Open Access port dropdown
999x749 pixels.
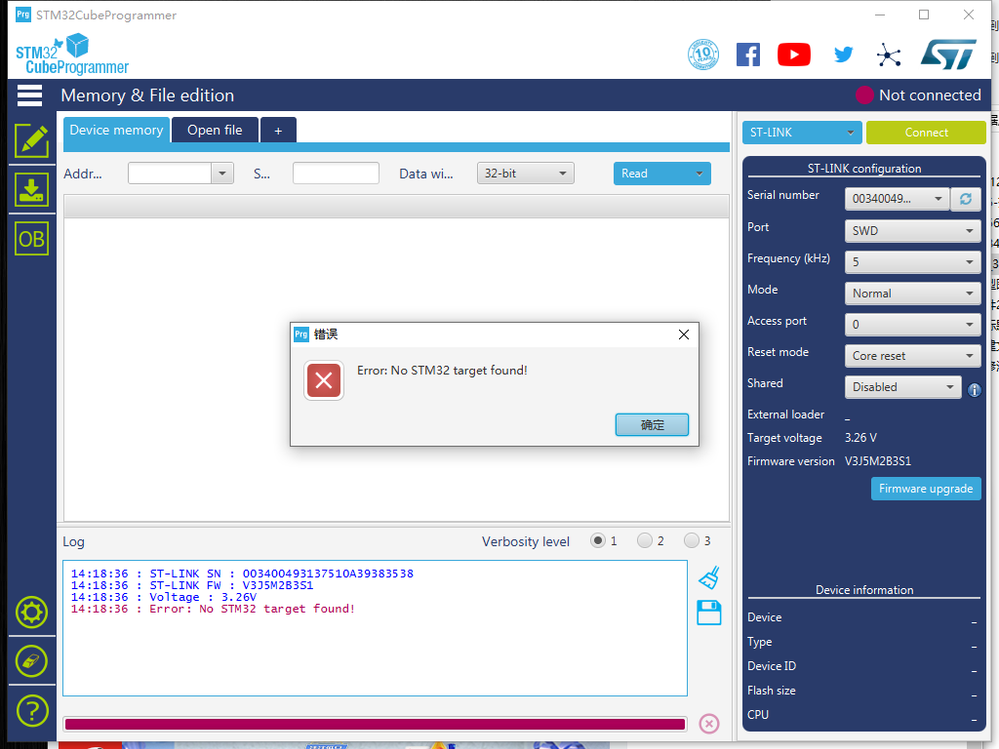[x=912, y=324]
